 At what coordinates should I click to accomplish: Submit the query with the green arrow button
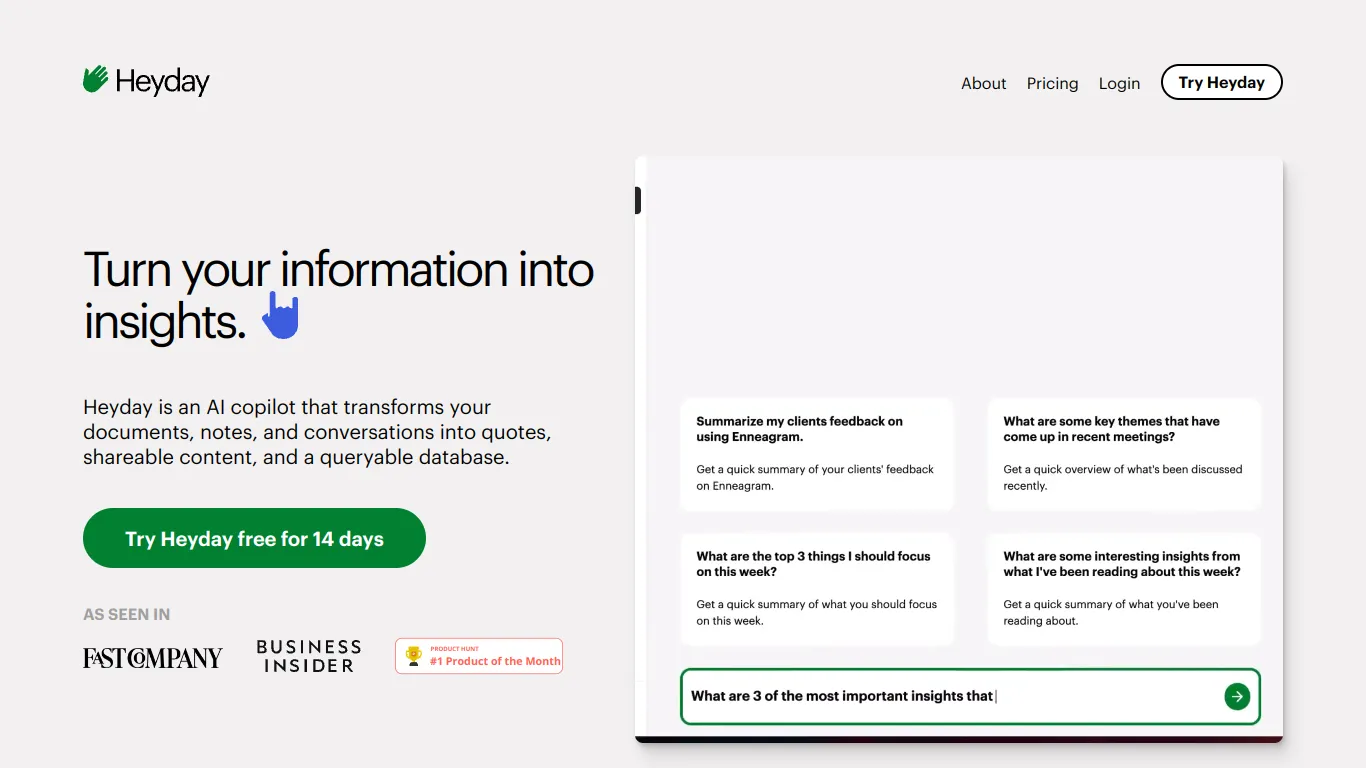1237,696
